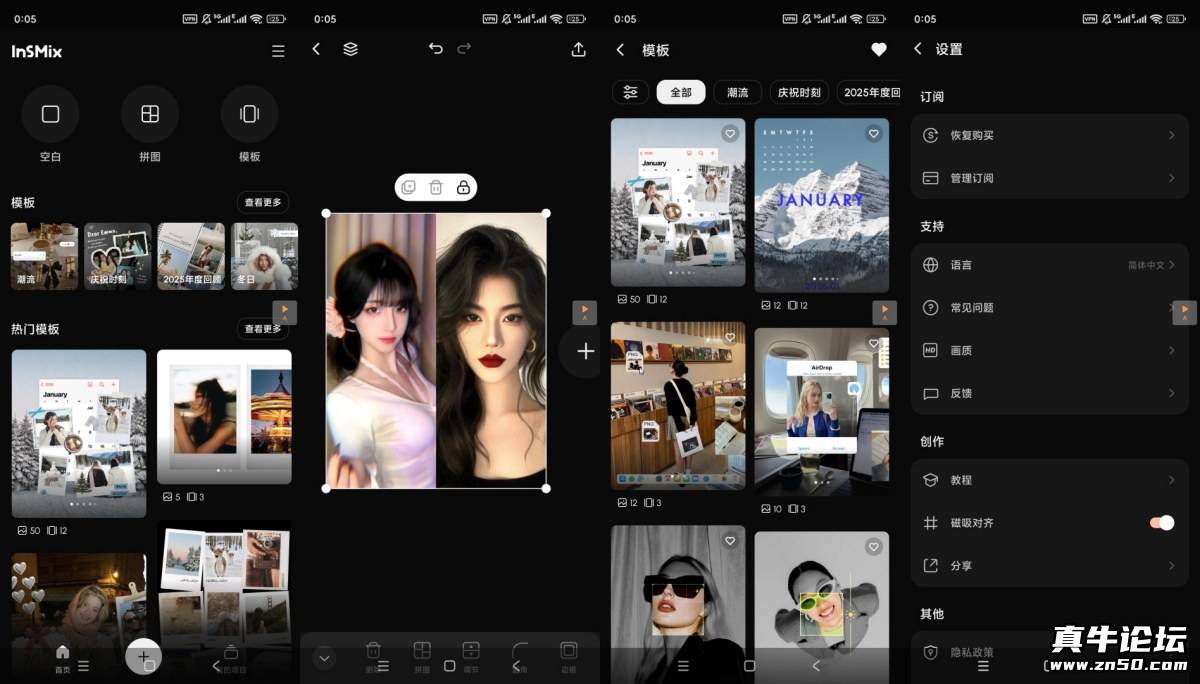Viewport: 1200px width, 684px height.
Task: Expand the 语言 language setting row
Action: [x=1049, y=265]
